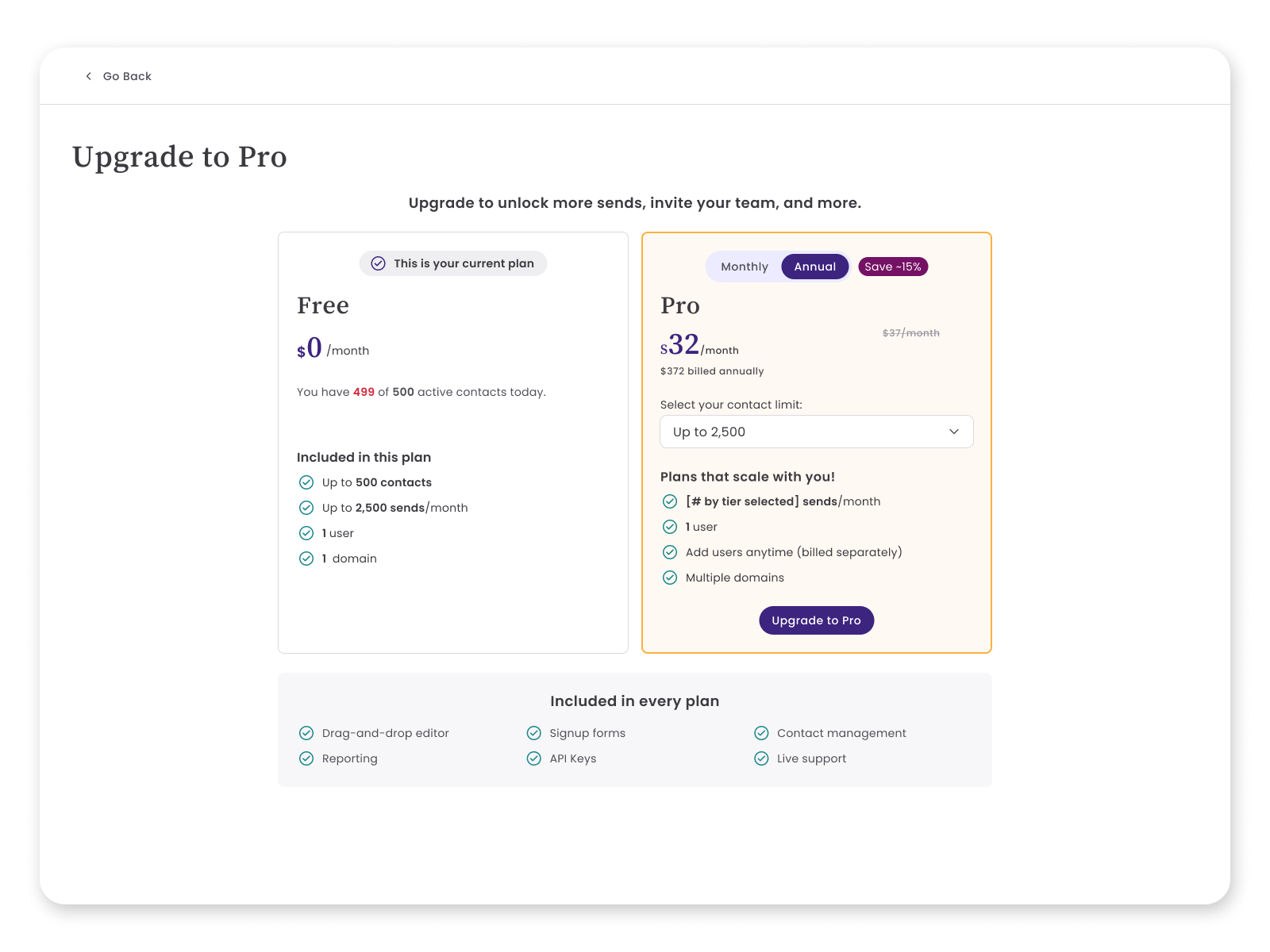Viewport: 1270px width, 952px height.
Task: Click check icon next to Live support
Action: (x=761, y=758)
